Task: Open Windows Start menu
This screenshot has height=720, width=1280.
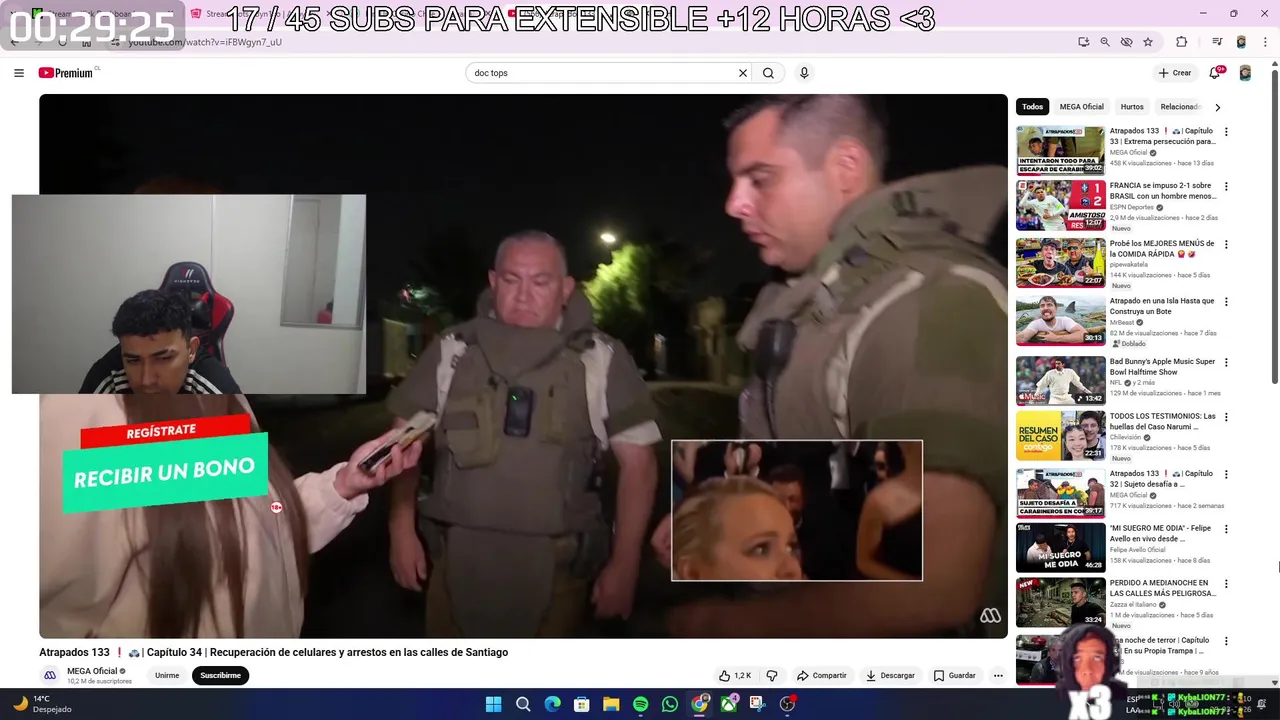Action: [x=493, y=705]
